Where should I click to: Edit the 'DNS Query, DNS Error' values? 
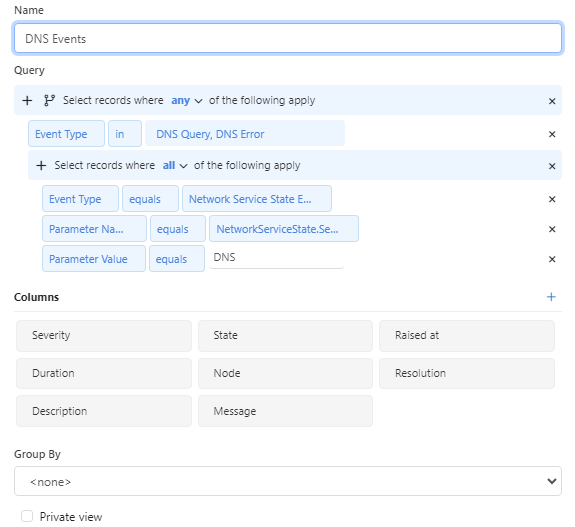click(x=245, y=134)
